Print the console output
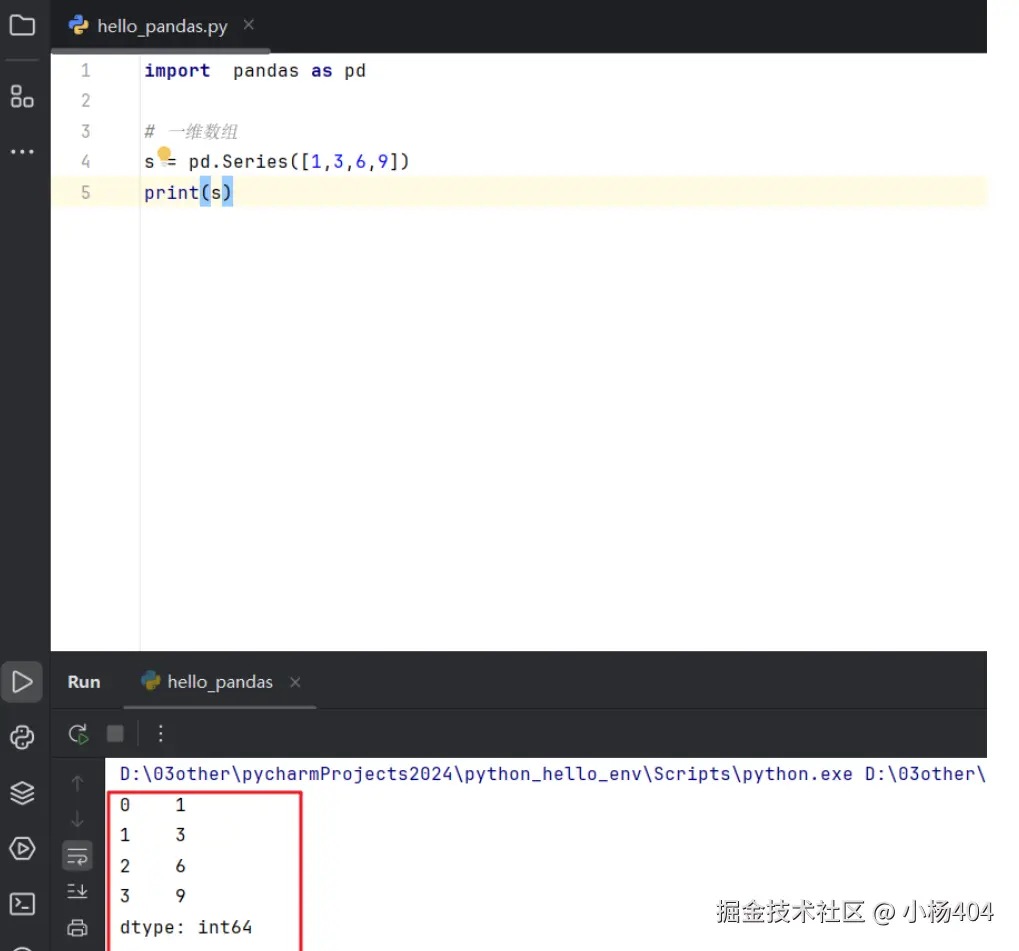Screen dimensions: 1019x951 [x=77, y=928]
